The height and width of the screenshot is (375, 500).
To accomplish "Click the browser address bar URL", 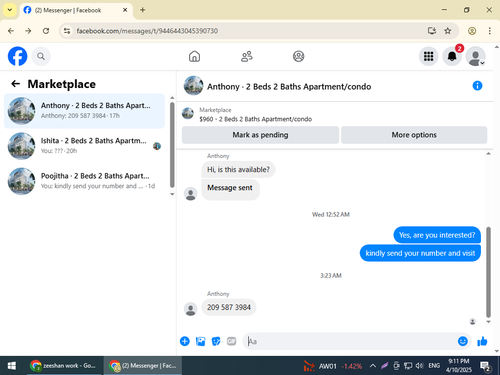I will [x=147, y=31].
